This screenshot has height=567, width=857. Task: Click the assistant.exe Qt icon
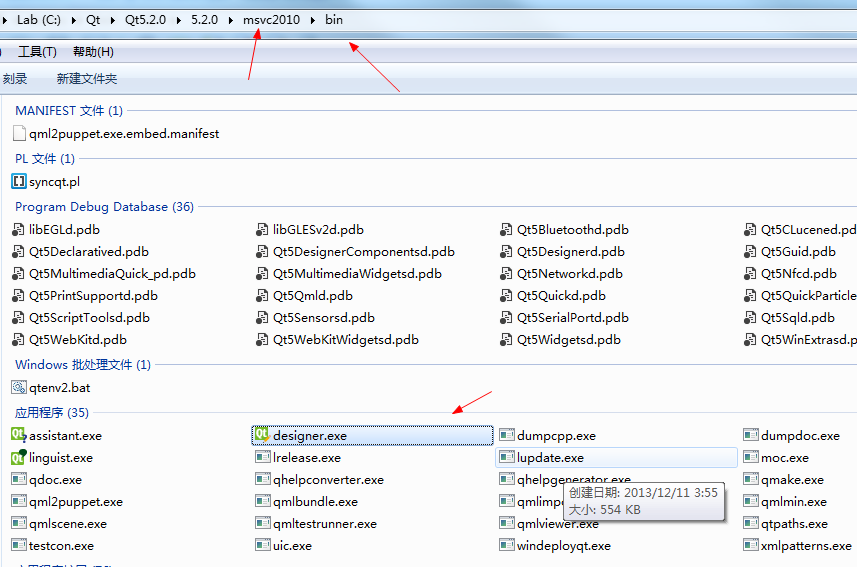point(19,435)
